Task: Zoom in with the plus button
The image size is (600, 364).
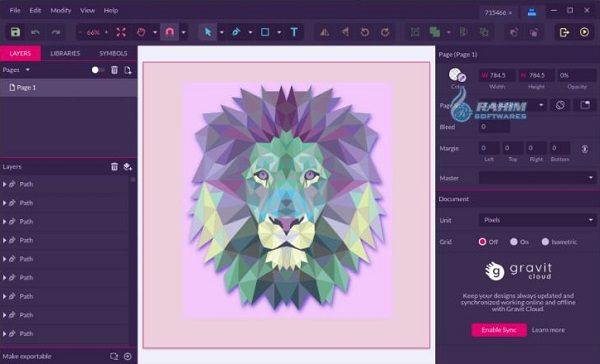Action: tap(106, 33)
